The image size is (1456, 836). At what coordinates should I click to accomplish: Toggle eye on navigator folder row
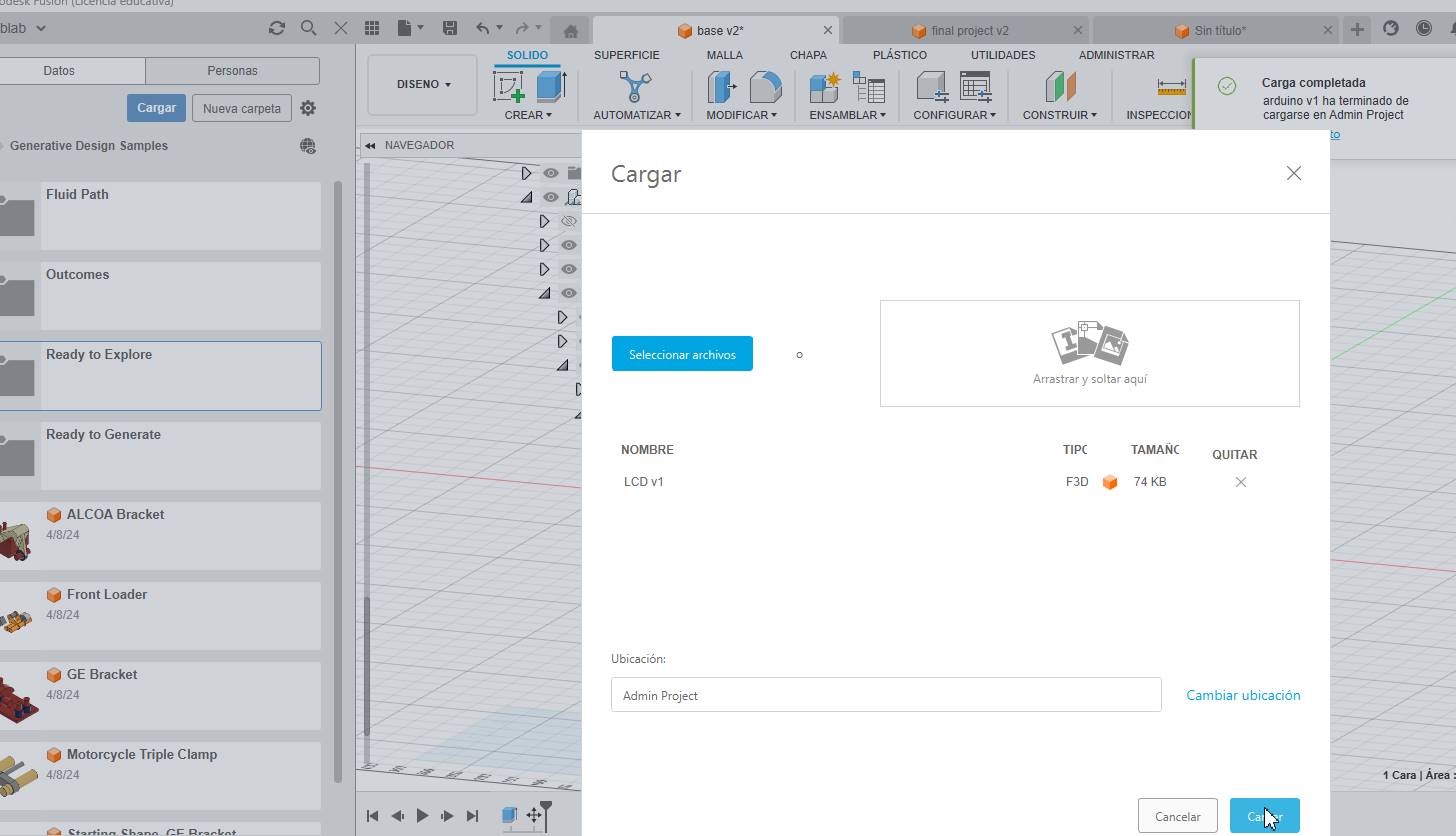point(551,173)
